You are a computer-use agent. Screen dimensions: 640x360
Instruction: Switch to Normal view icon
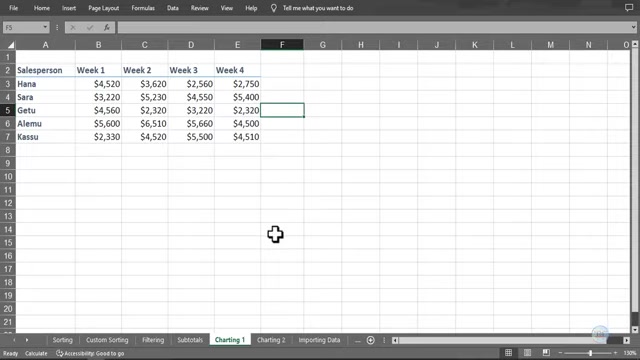[x=508, y=353]
